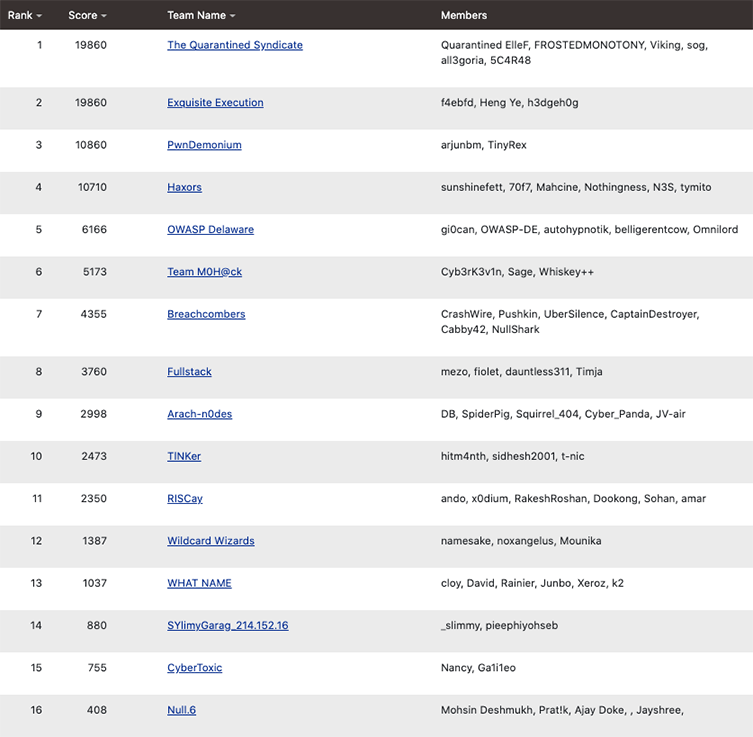Image resolution: width=753 pixels, height=737 pixels.
Task: Select Breachcombers members starting with CrashWire
Action: (x=570, y=321)
